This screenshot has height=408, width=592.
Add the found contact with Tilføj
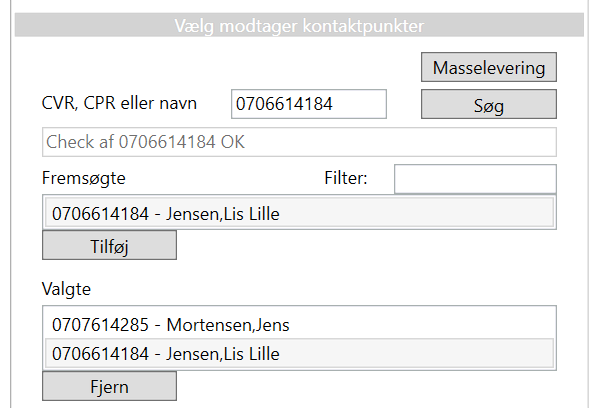(109, 245)
